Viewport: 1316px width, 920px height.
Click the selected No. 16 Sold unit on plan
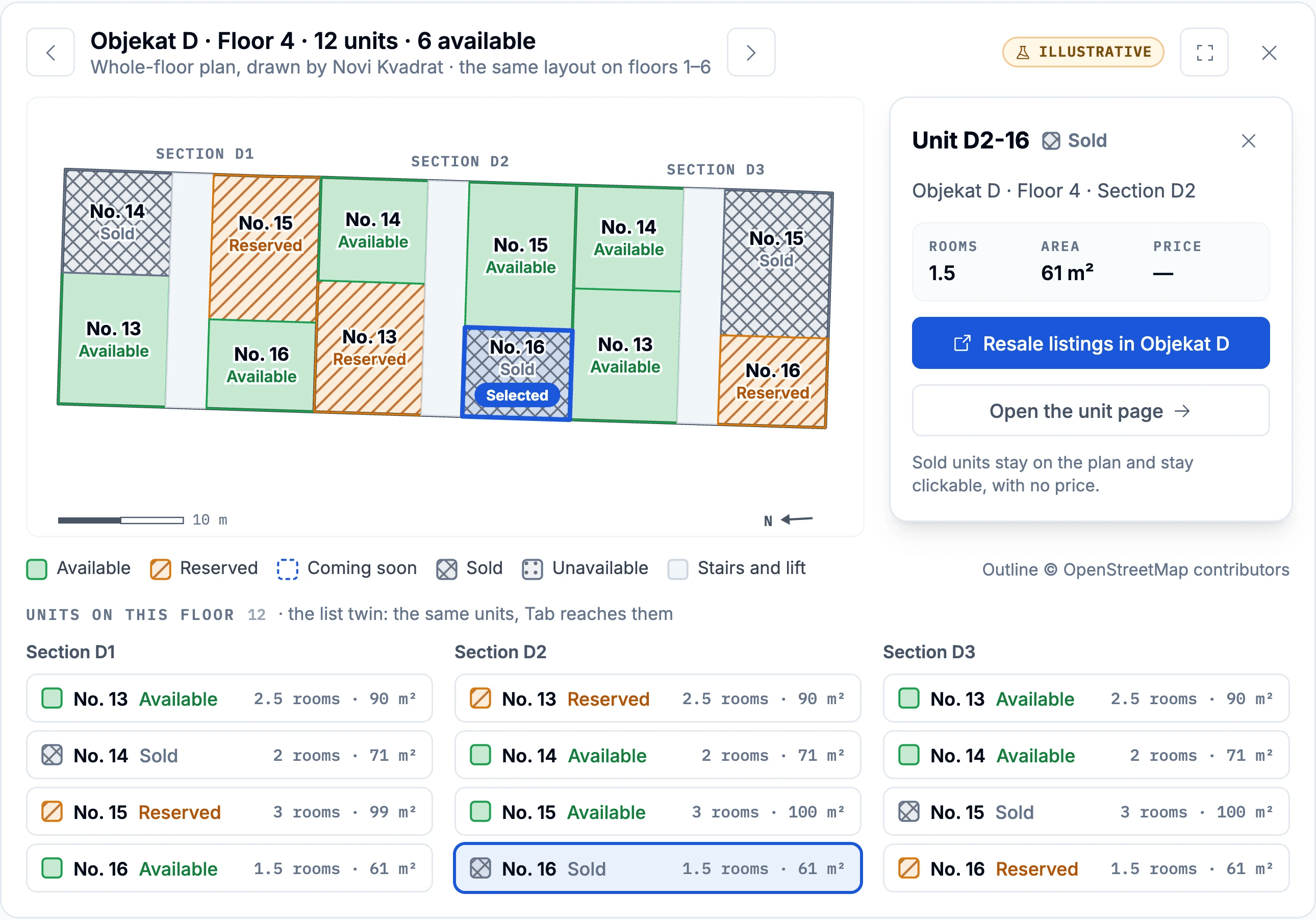517,372
